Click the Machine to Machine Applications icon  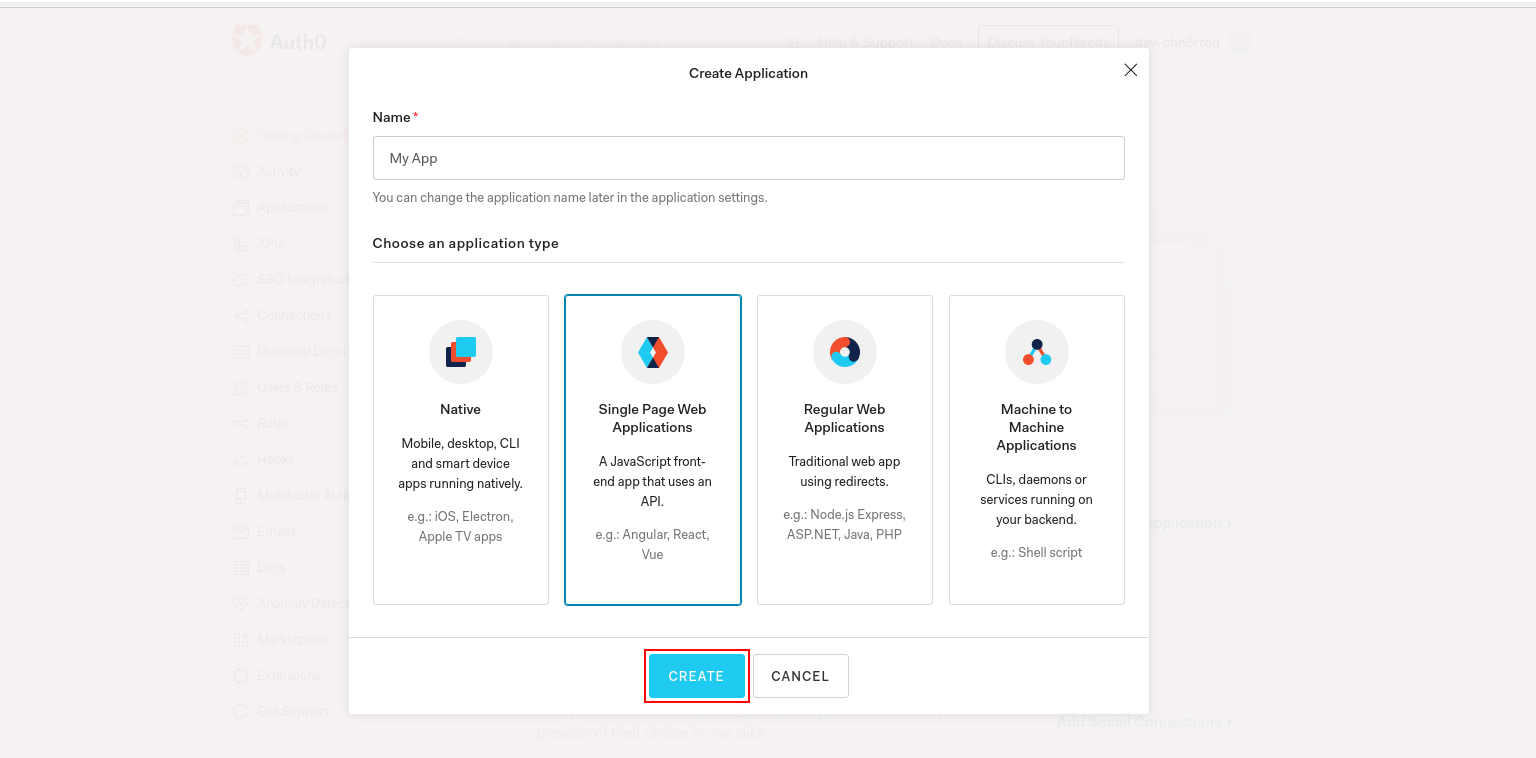click(1037, 352)
